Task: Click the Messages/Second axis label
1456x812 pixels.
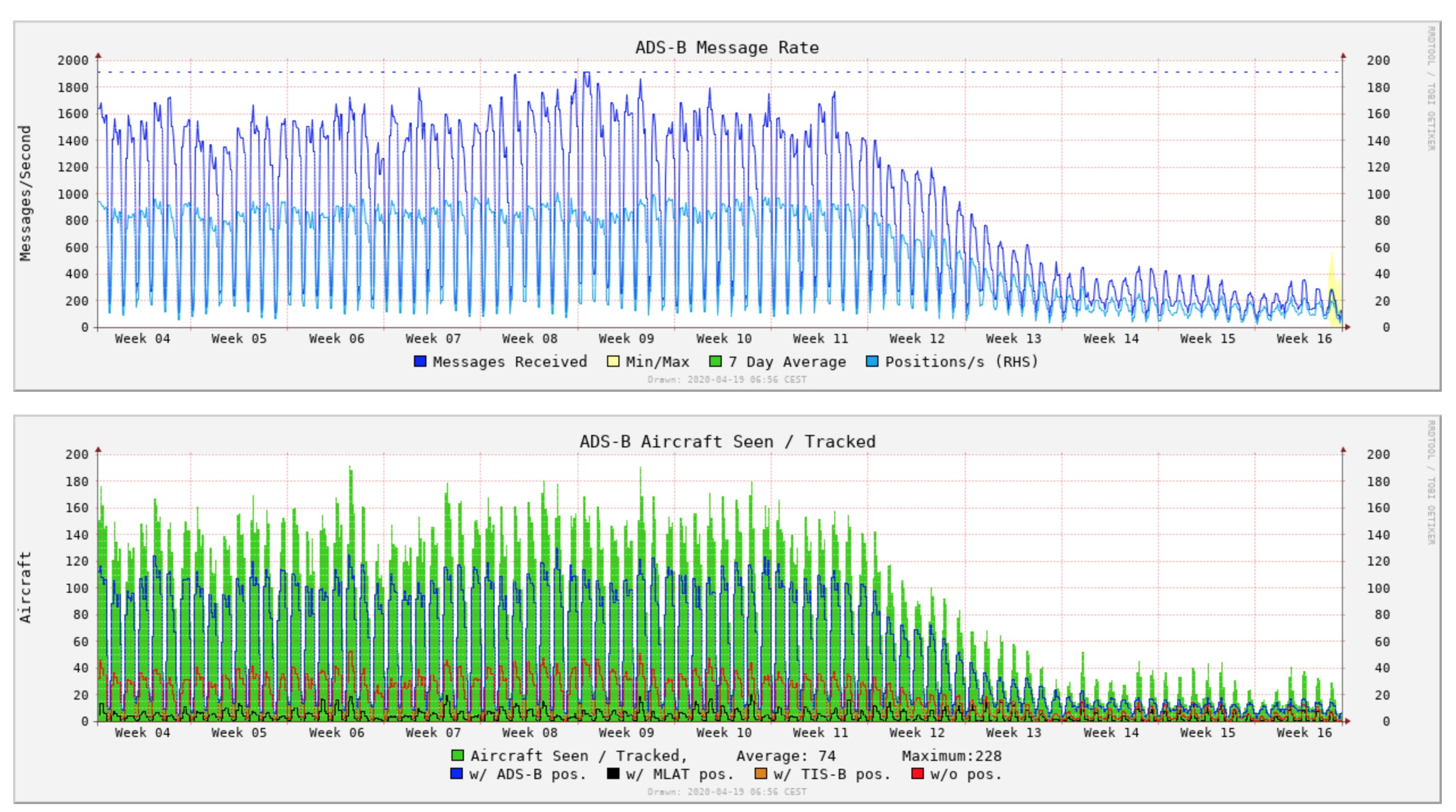Action: pyautogui.click(x=25, y=193)
